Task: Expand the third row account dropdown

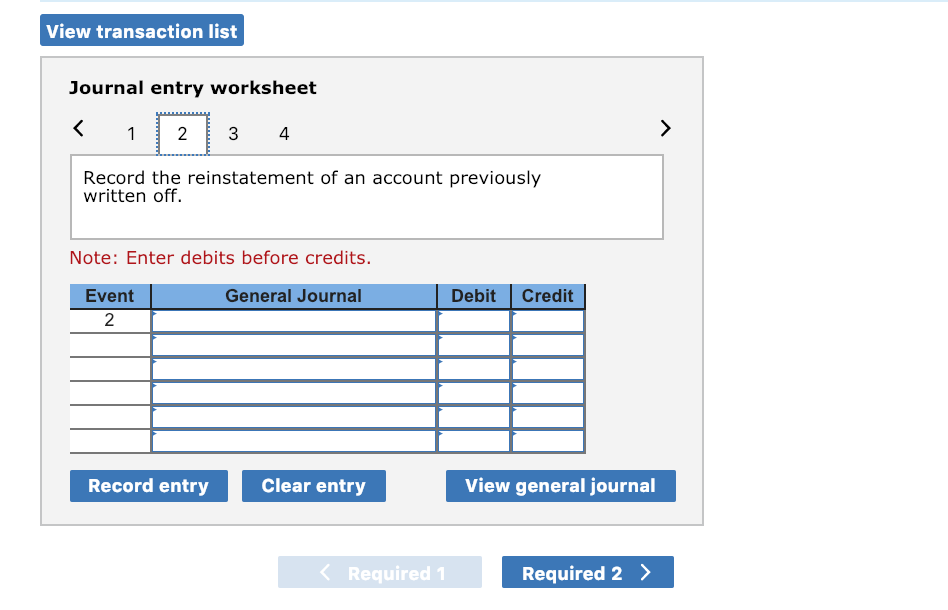Action: [x=293, y=368]
